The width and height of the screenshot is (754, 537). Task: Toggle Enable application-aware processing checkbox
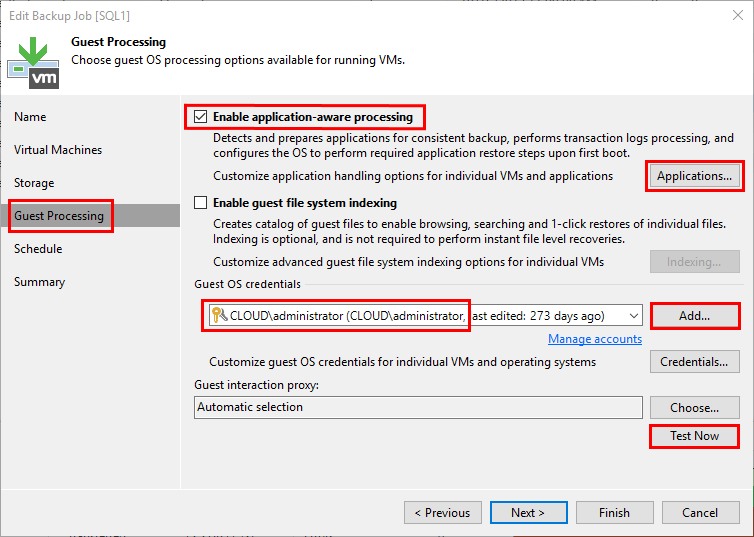(201, 117)
